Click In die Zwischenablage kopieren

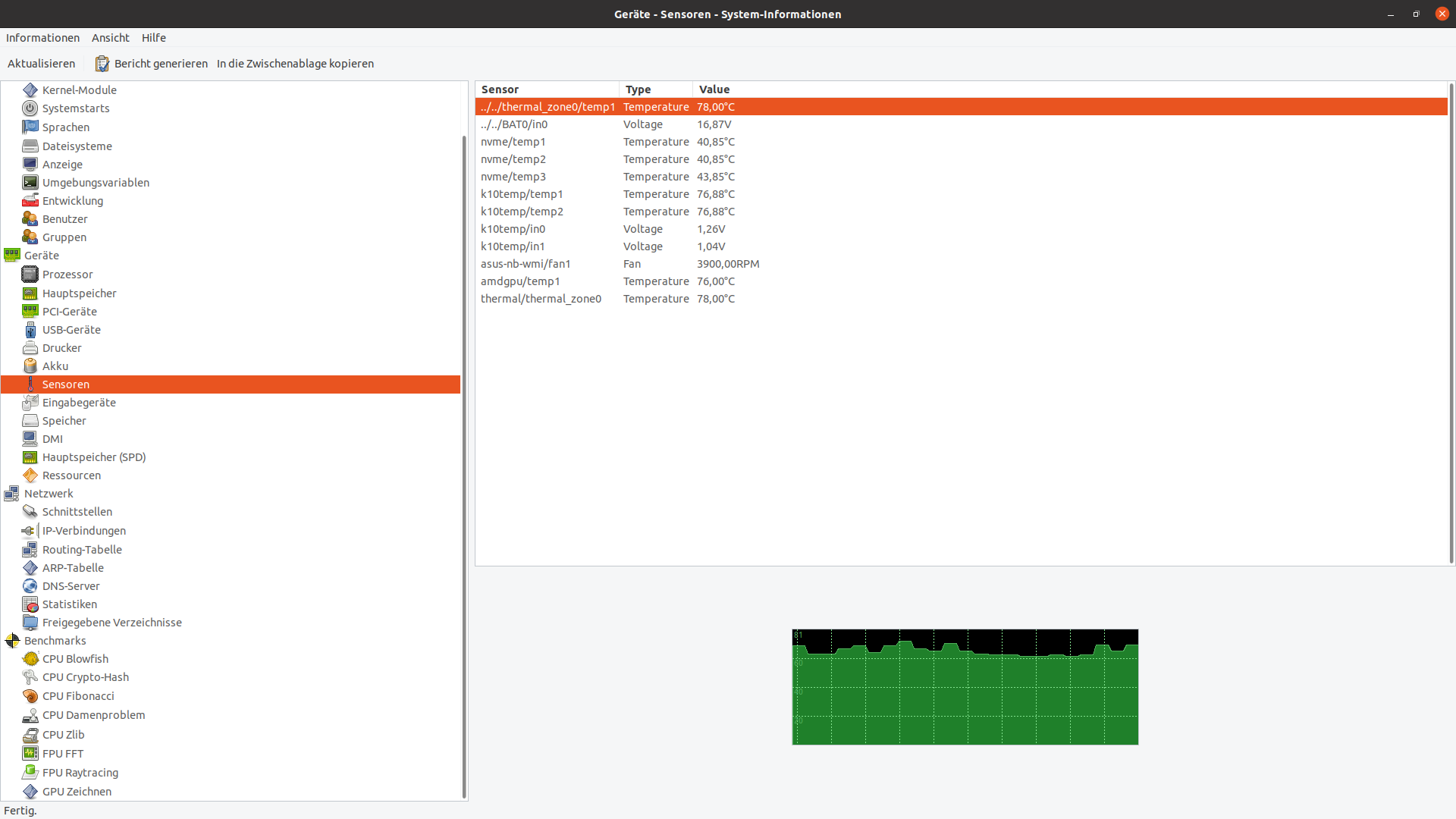[x=295, y=64]
